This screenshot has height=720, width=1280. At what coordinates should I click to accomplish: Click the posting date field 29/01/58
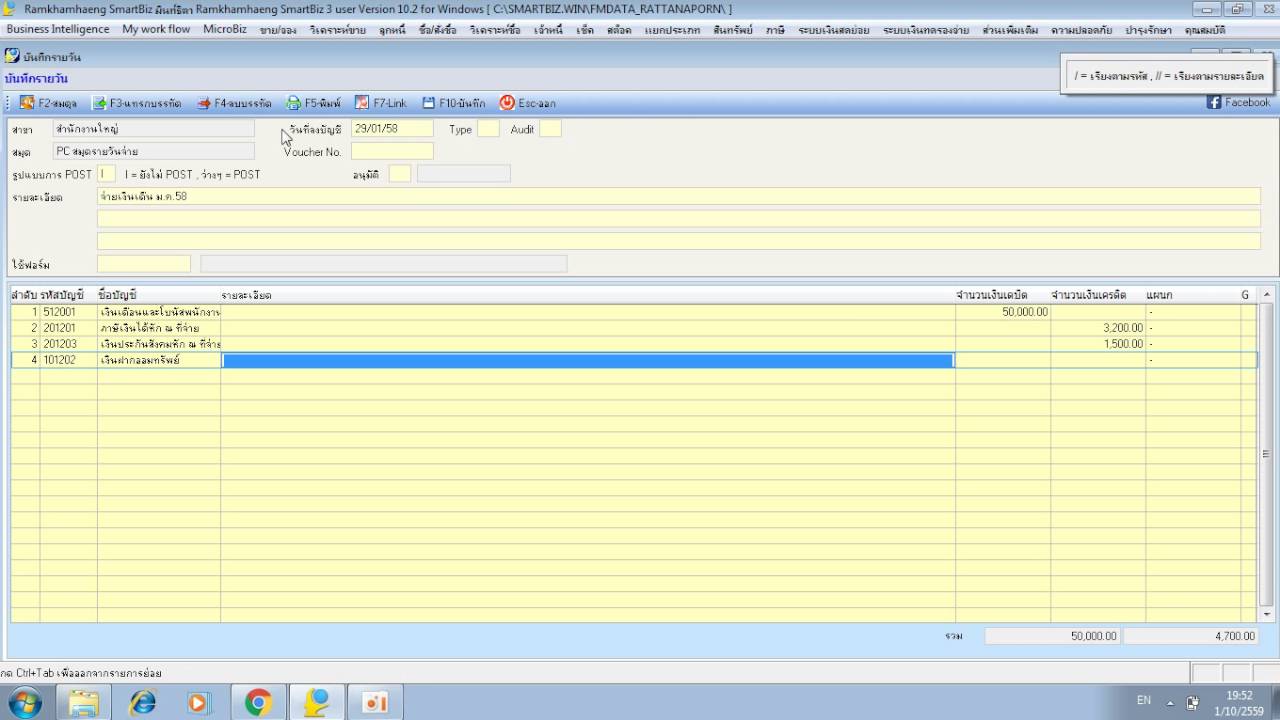(x=392, y=129)
